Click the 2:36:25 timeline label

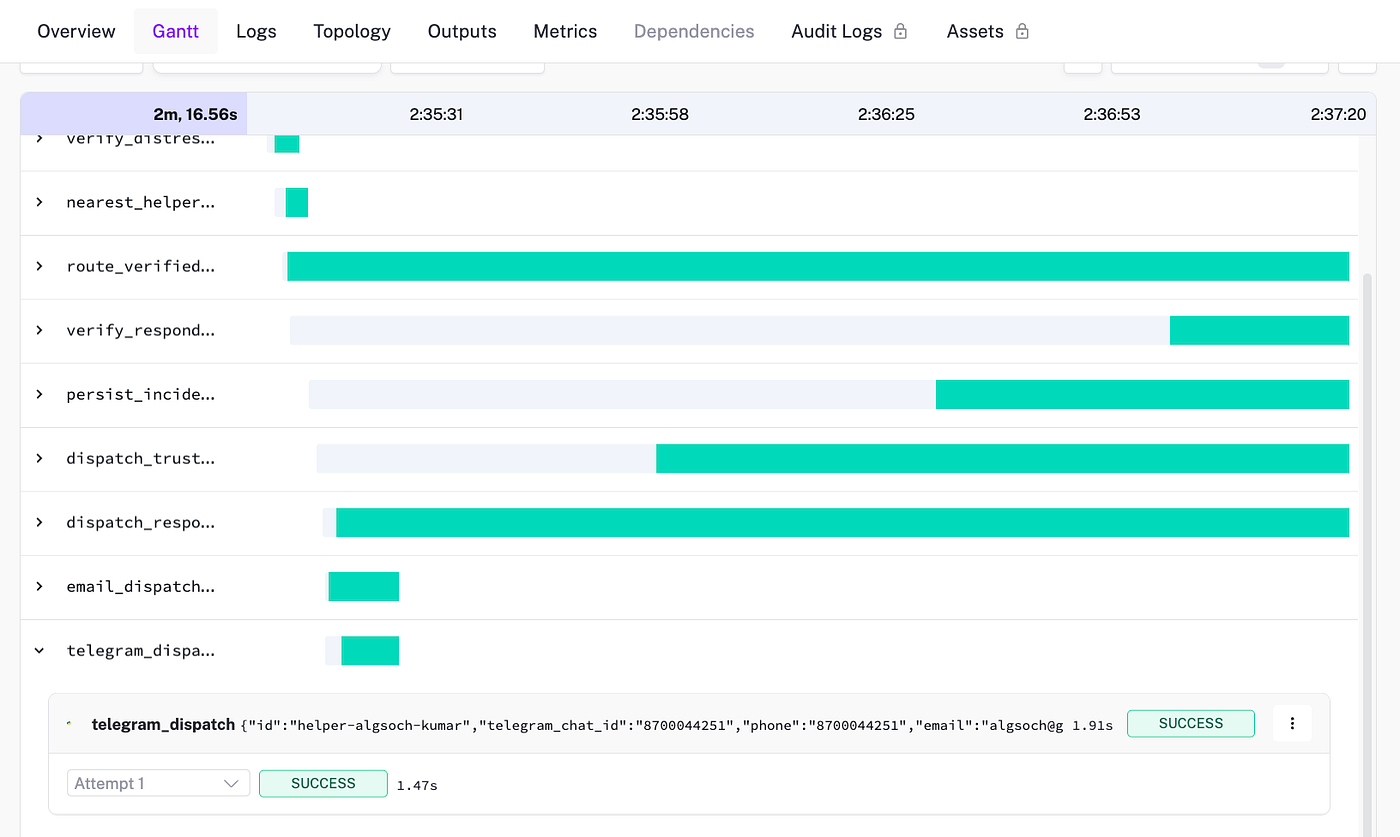(886, 114)
